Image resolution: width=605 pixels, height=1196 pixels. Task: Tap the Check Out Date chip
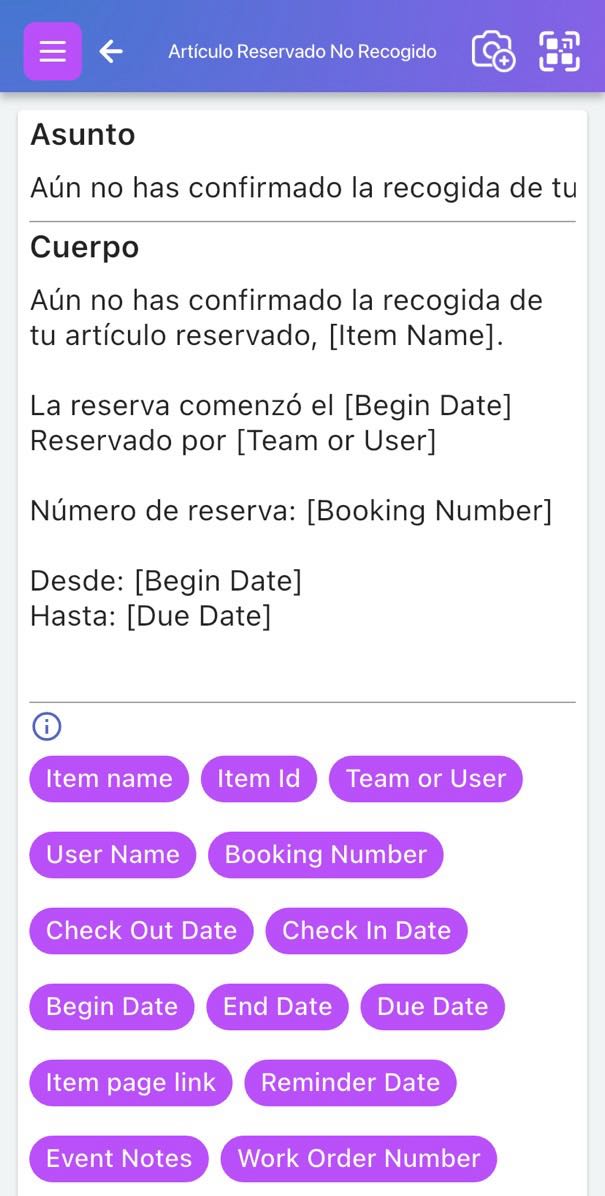click(x=140, y=930)
